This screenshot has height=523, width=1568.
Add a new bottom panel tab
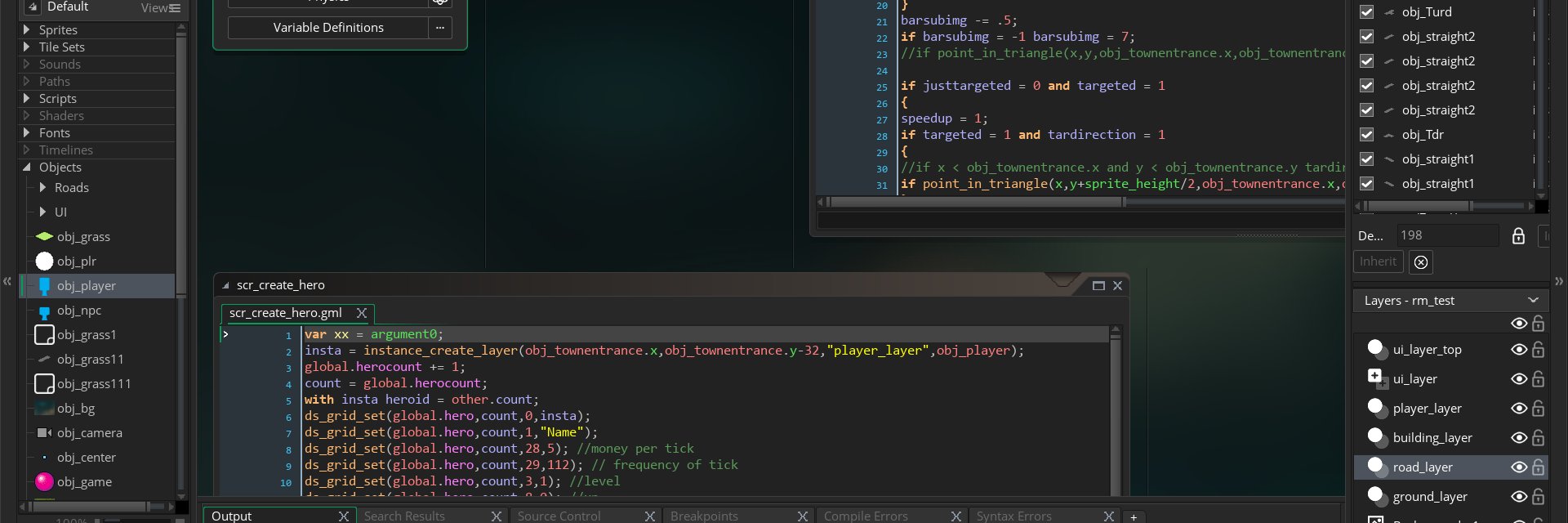click(x=1134, y=516)
